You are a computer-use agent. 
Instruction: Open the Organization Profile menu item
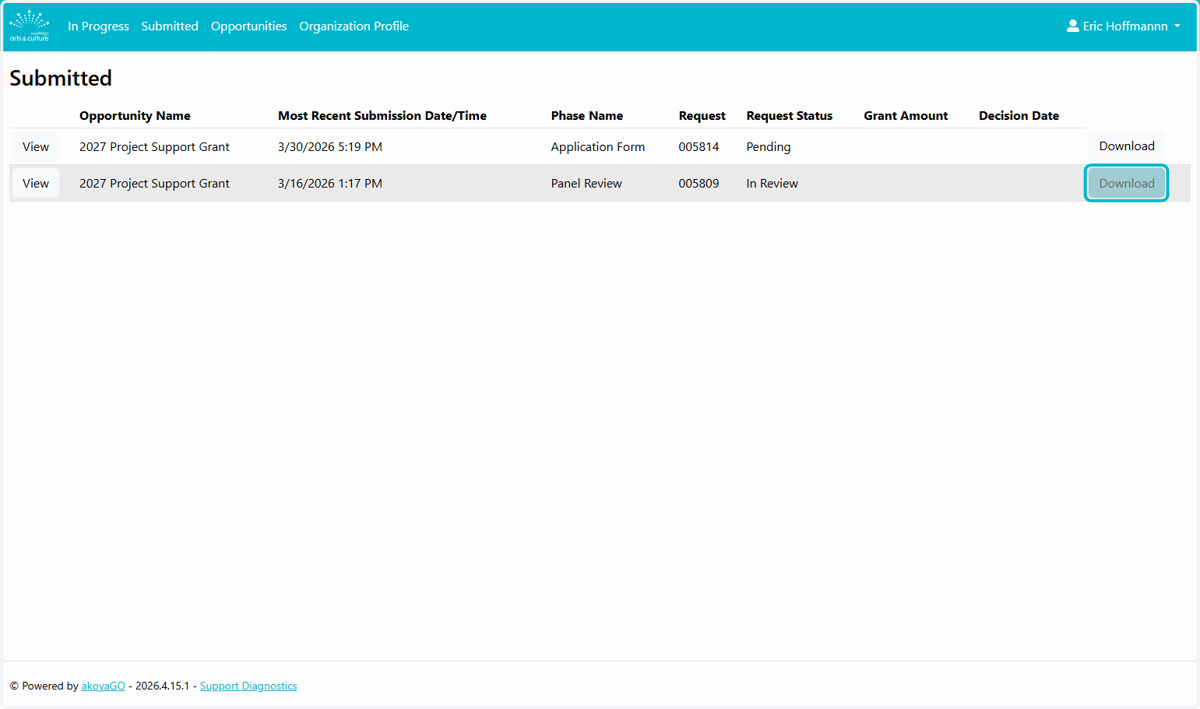[354, 26]
